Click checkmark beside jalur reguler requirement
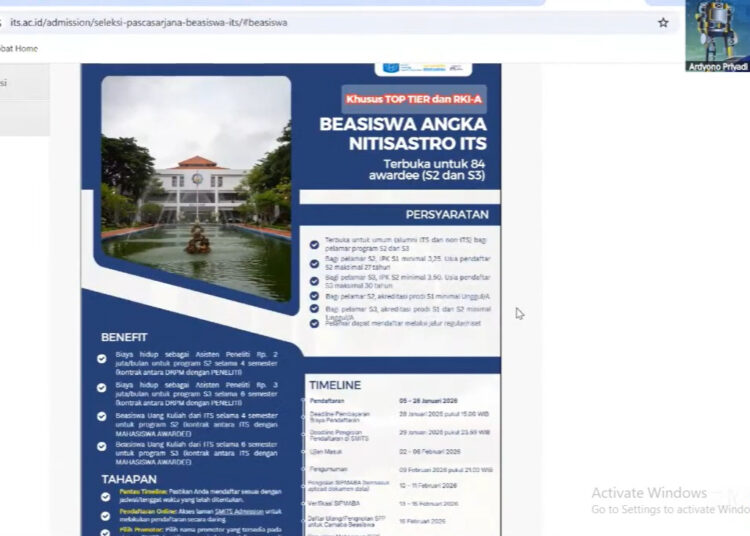Screen dimensions: 750x536 314,324
